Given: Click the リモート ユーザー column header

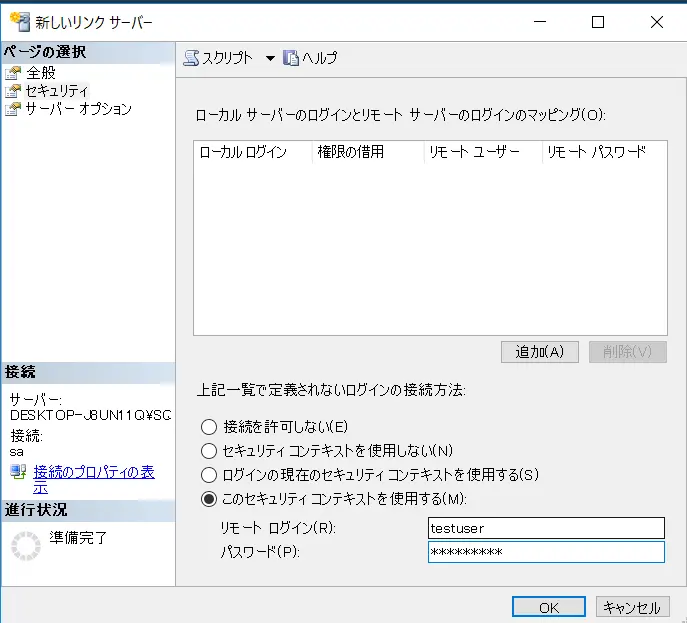Looking at the screenshot, I should (484, 152).
